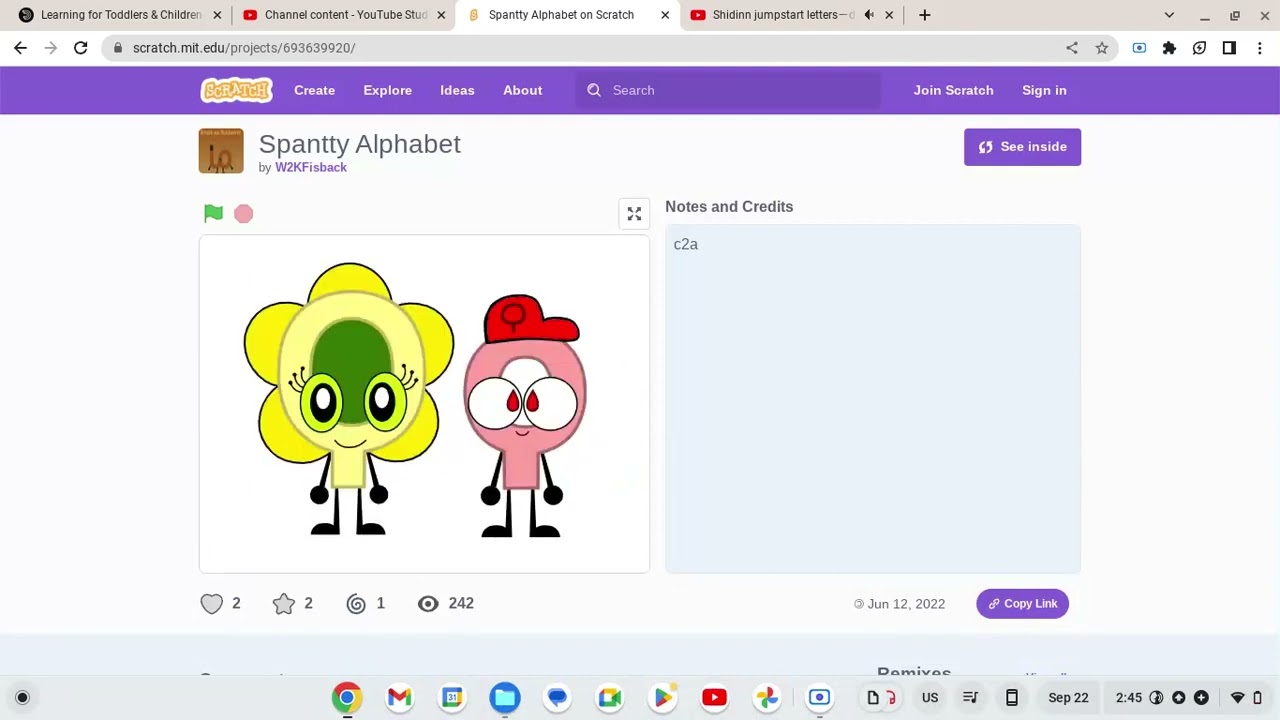Screen dimensions: 1280x720
Task: Click the project stage canvas
Action: (x=424, y=404)
